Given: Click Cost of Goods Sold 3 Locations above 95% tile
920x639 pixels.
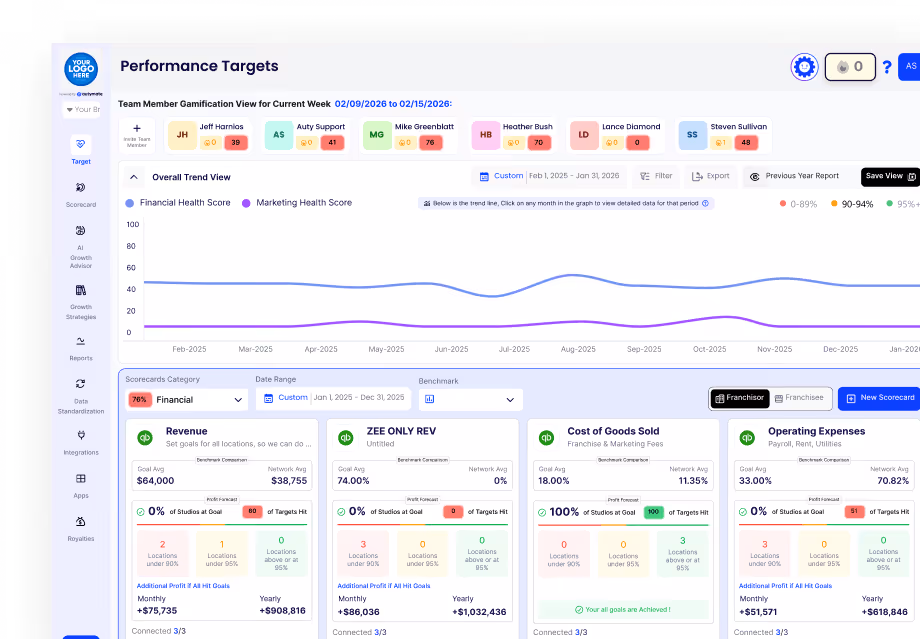Looking at the screenshot, I should tap(682, 553).
